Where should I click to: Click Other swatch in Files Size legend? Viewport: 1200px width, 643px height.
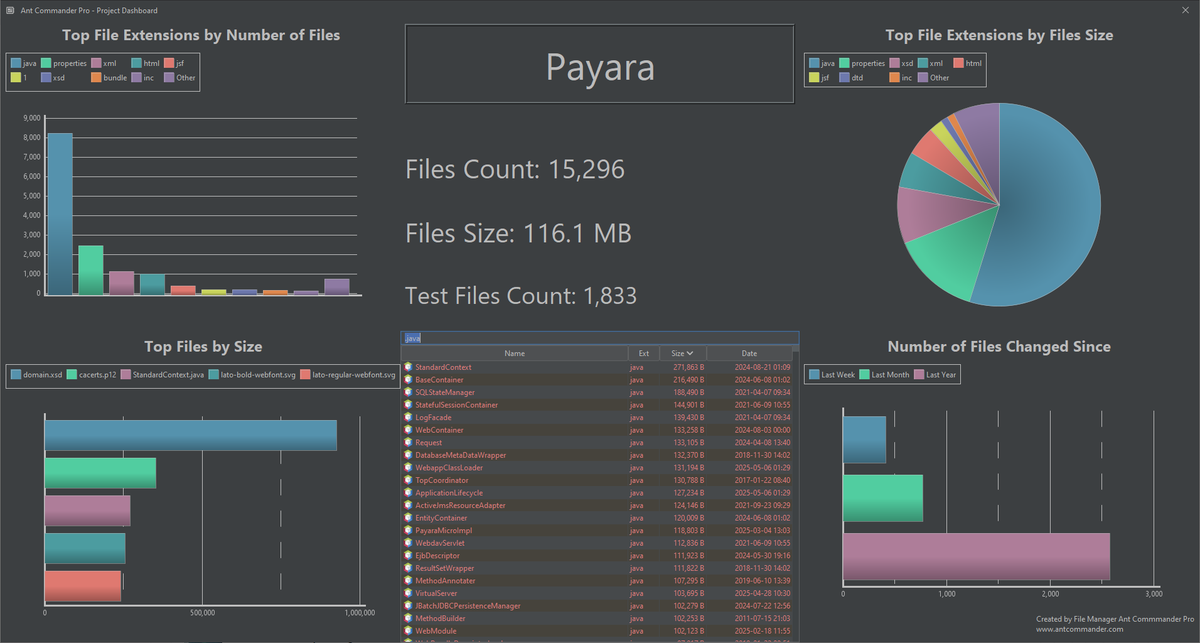pyautogui.click(x=922, y=77)
